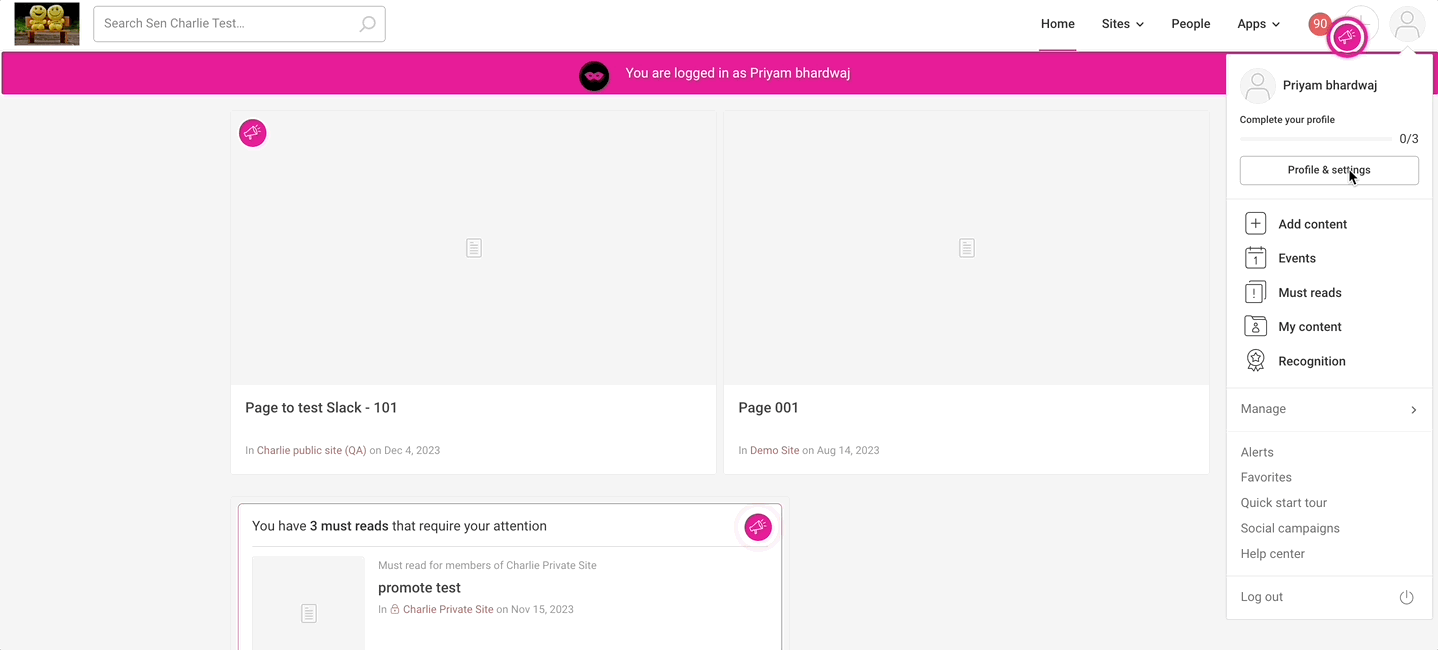Click the power icon beside Log out
The image size is (1438, 650).
tap(1406, 597)
